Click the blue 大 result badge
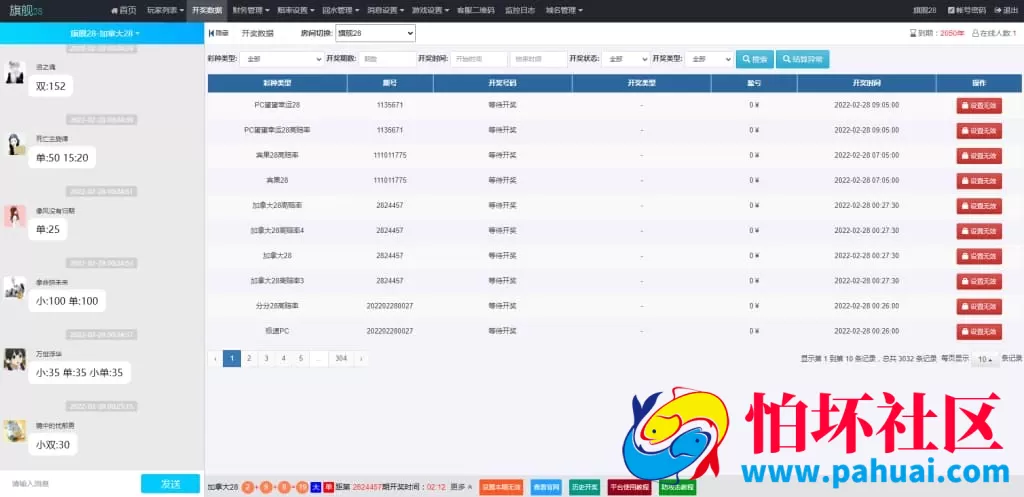This screenshot has height=497, width=1024. pyautogui.click(x=315, y=487)
